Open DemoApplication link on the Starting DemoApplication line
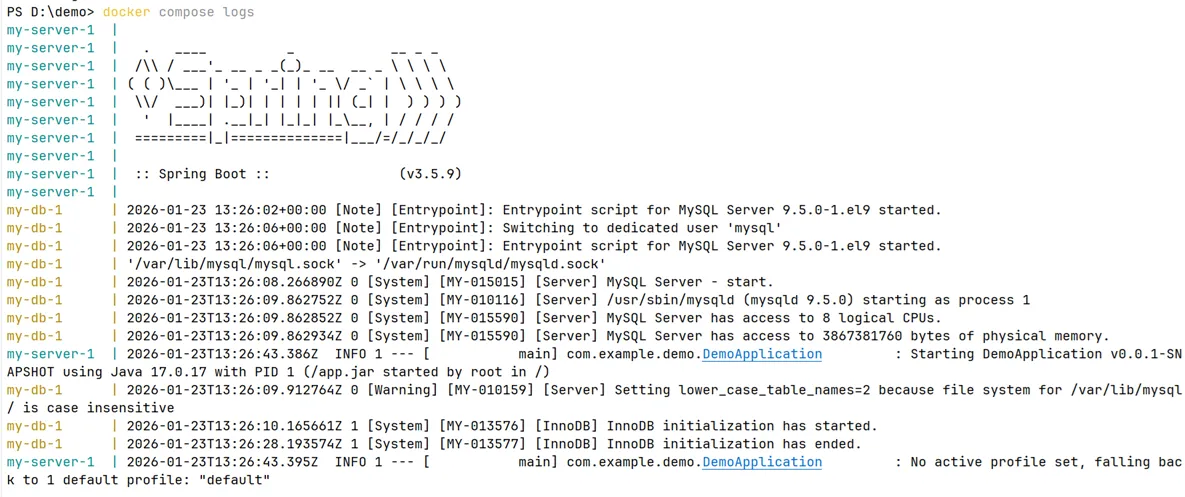Image resolution: width=1185 pixels, height=497 pixels. click(762, 354)
